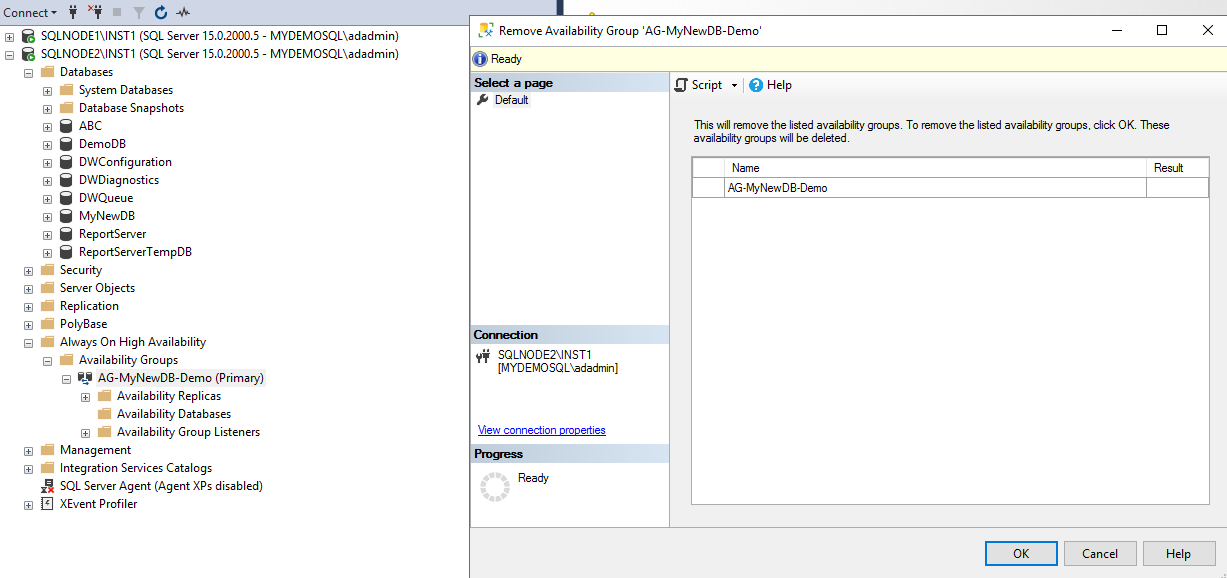This screenshot has height=578, width=1227.
Task: Click the wrench icon beside Default page
Action: [482, 100]
